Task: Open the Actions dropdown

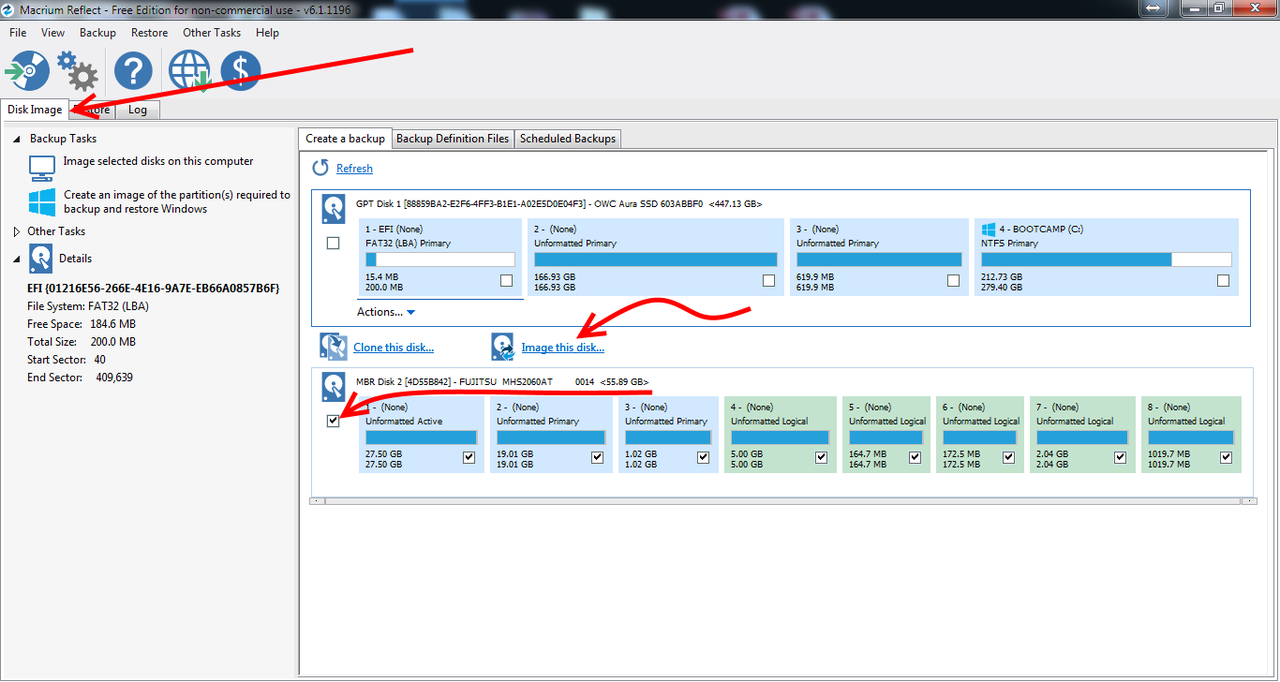Action: pyautogui.click(x=386, y=312)
